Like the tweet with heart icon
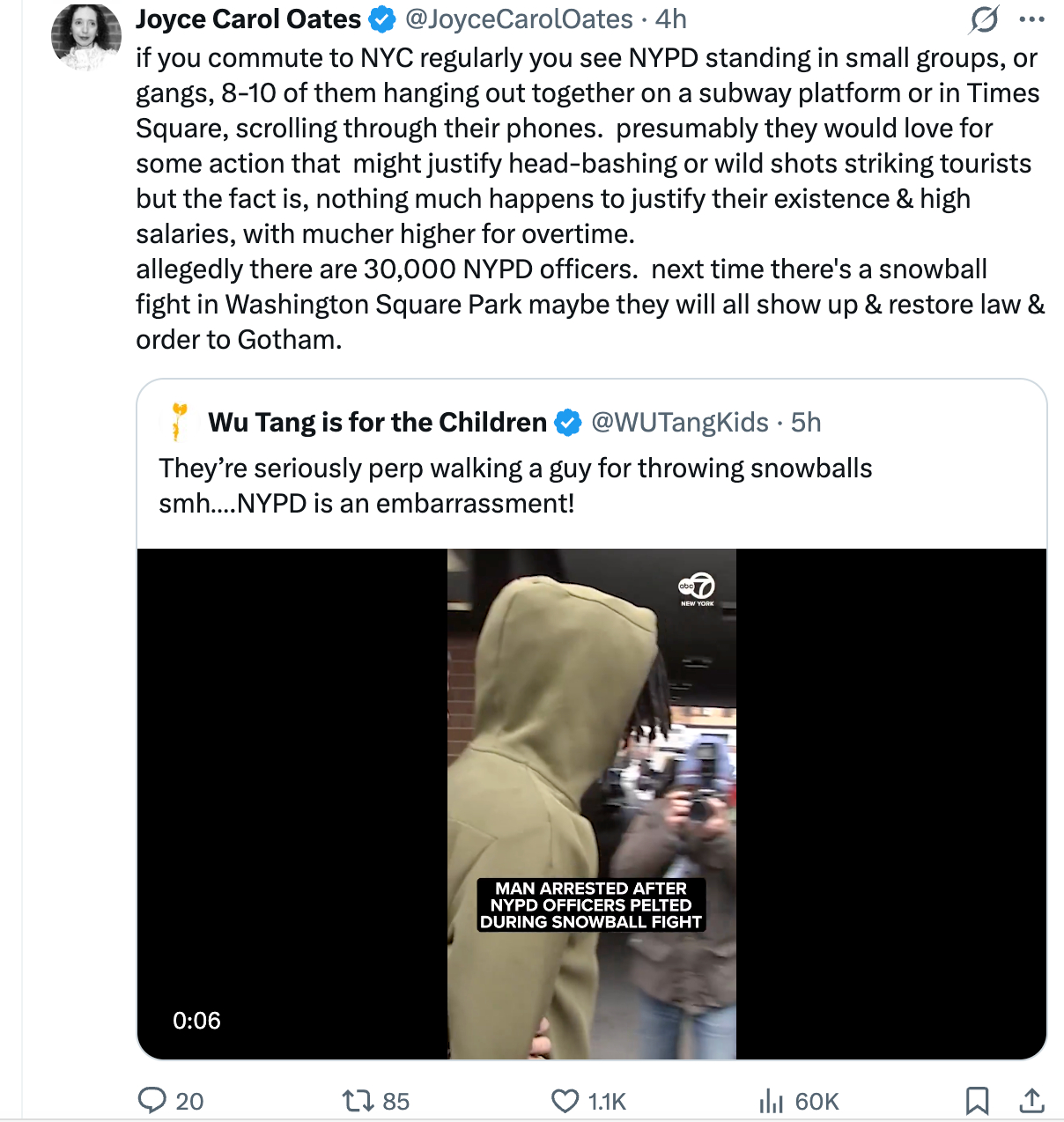 (x=565, y=1100)
